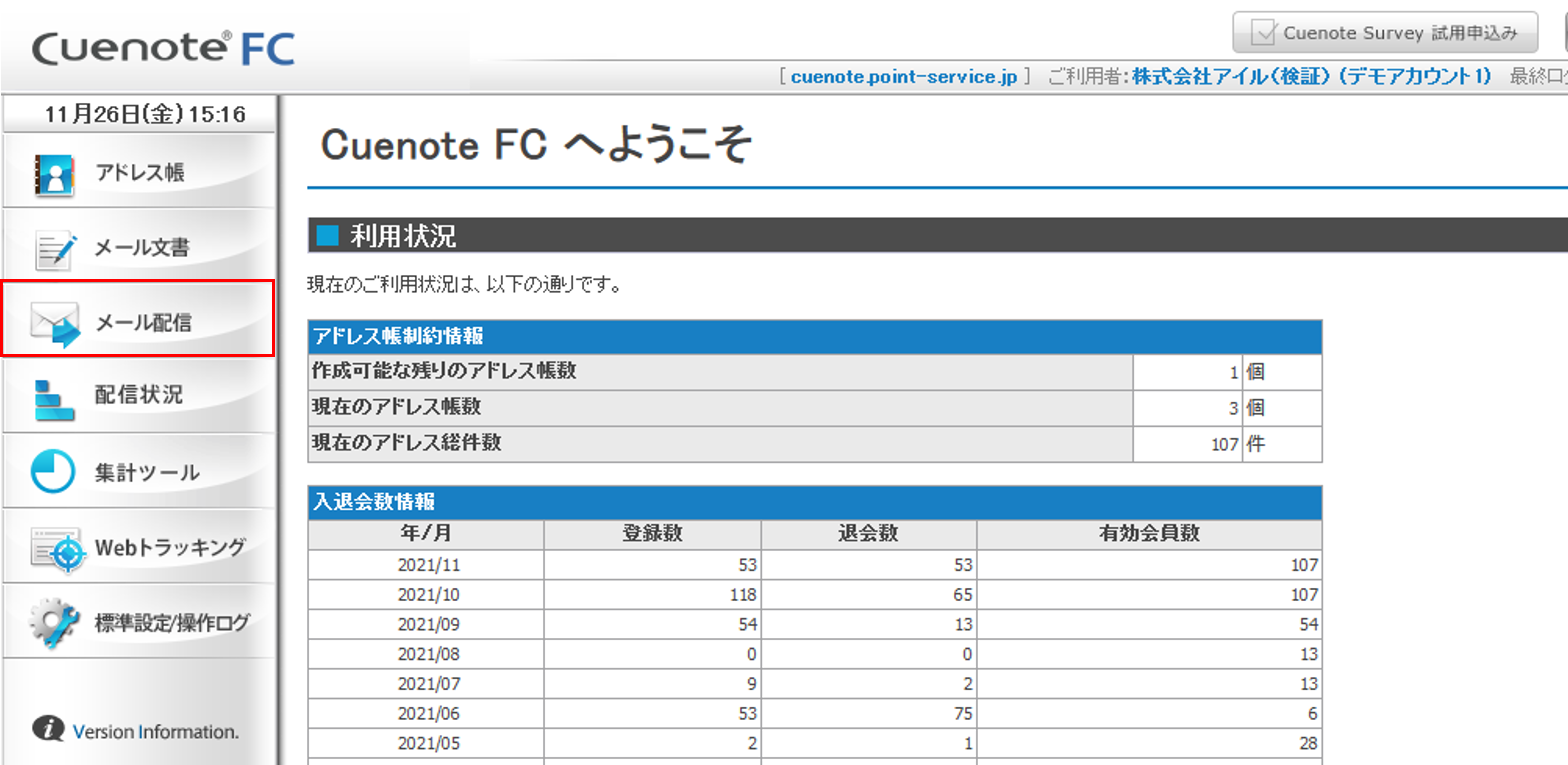Select メール配信 in the sidebar
Image resolution: width=1568 pixels, height=765 pixels.
coord(143,323)
